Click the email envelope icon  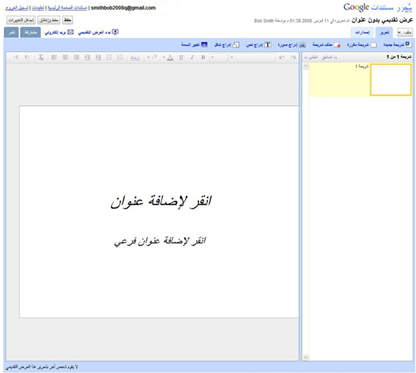point(70,32)
